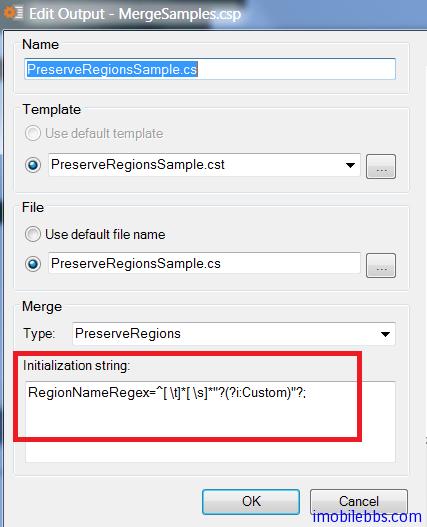Click the PreserveRegionsSample.cs file name field
Screen dimensions: 427x527
204,263
